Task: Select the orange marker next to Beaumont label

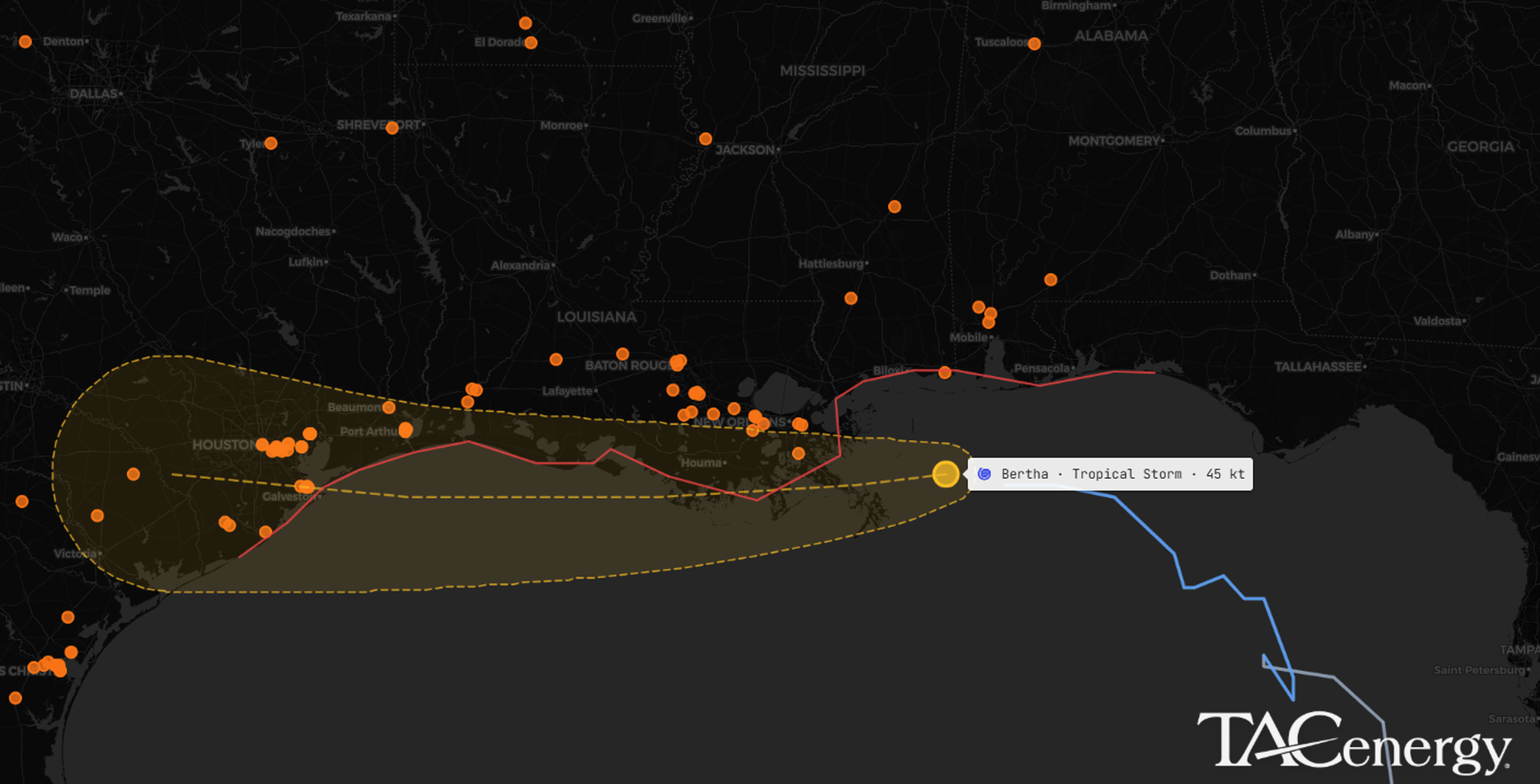Action: (389, 407)
